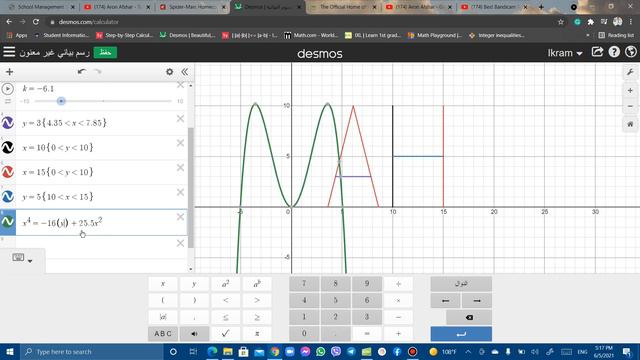The image size is (640, 360).
Task: Delete the y=3{4.35<x<7.85} expression
Action: [x=180, y=119]
